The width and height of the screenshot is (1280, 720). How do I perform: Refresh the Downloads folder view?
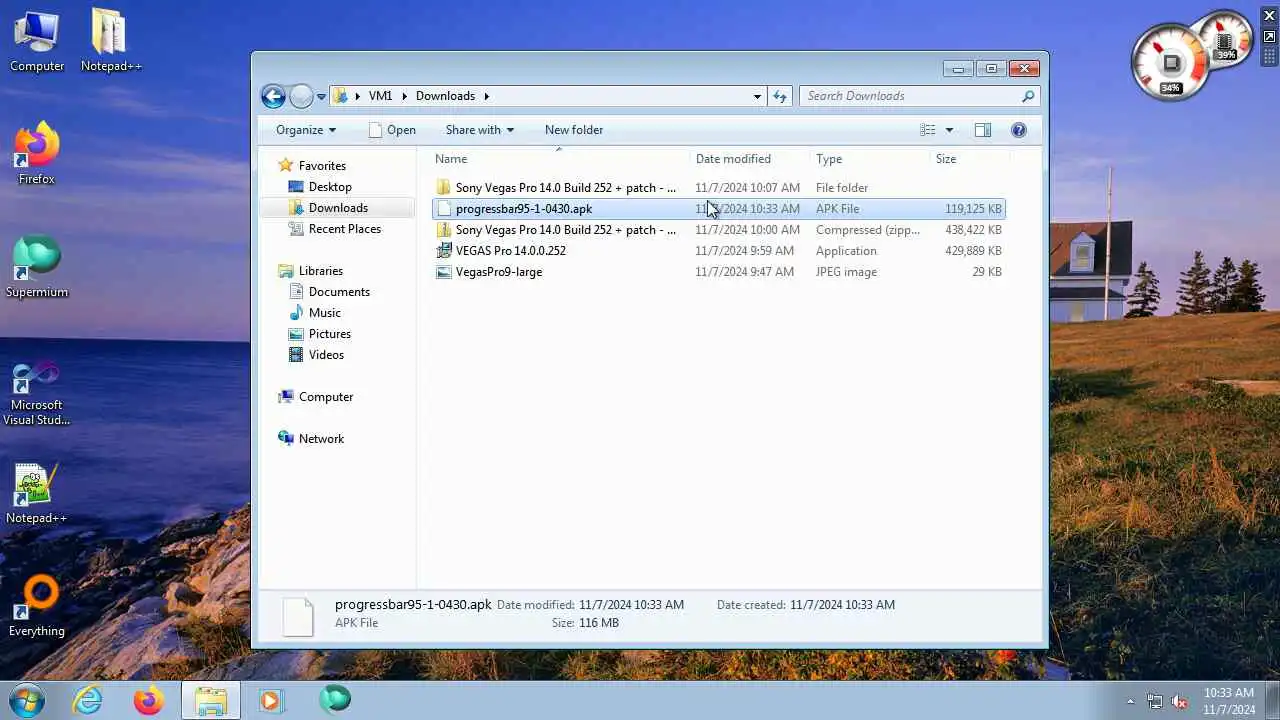point(780,96)
